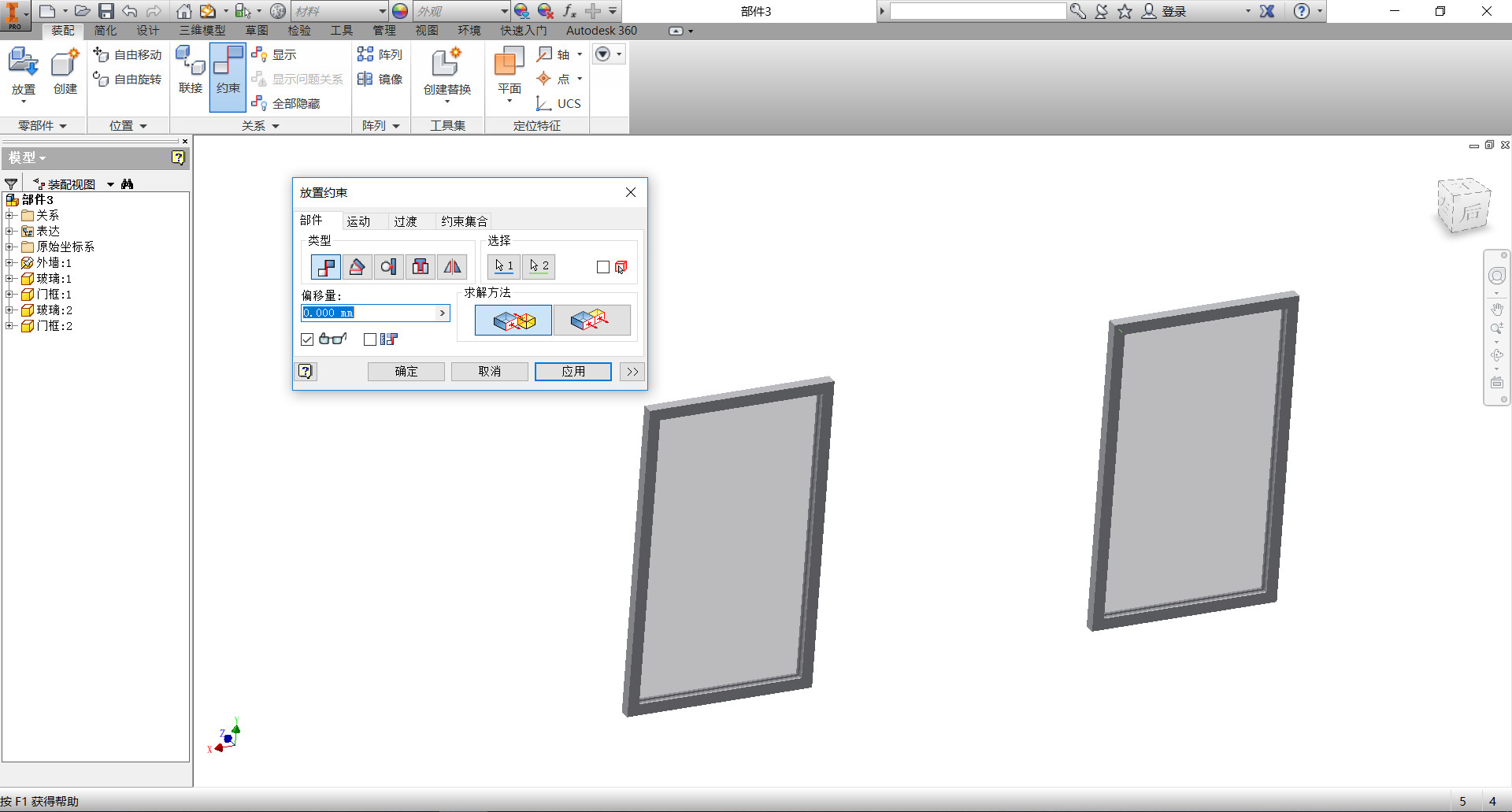Expand the 外墙:1 tree node
The image size is (1512, 812).
point(9,262)
